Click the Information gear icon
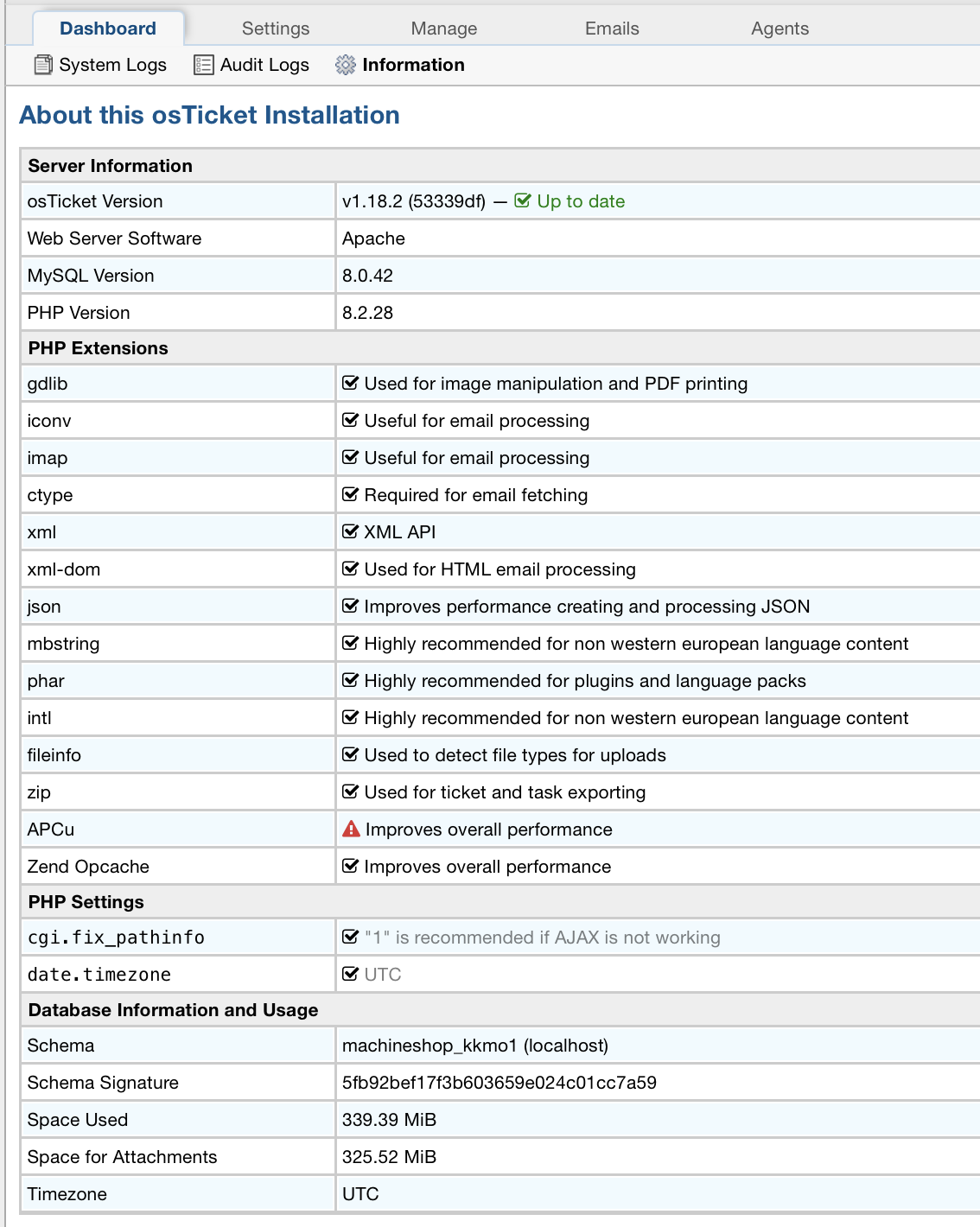Screen dimensions: 980x1227 click(x=346, y=65)
